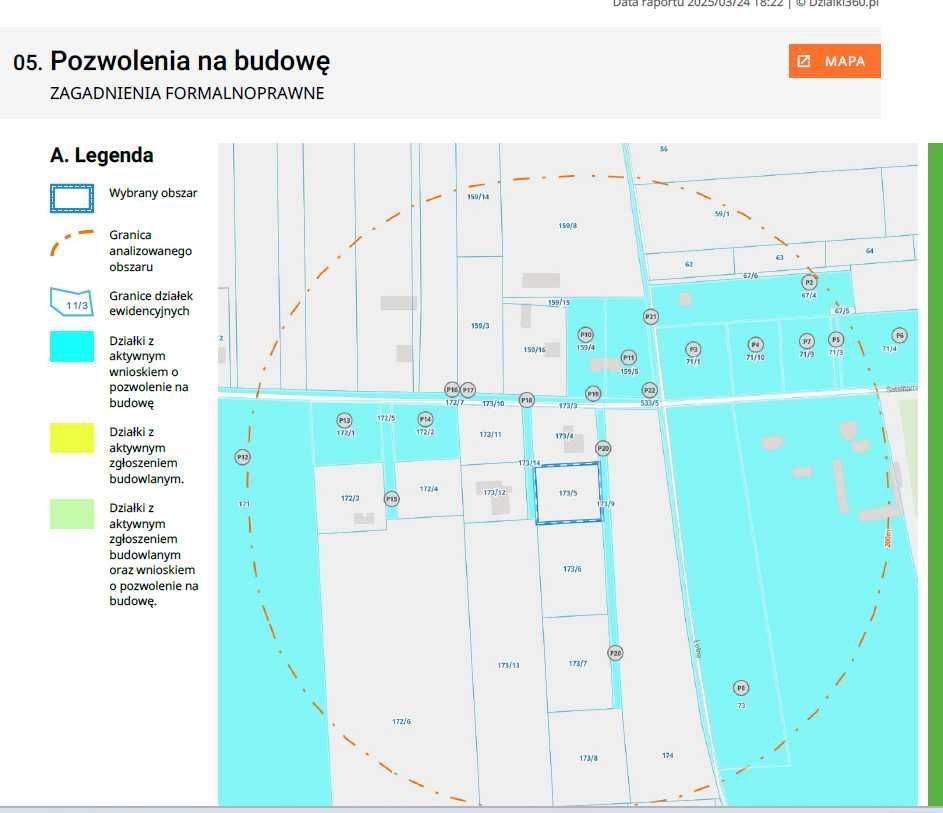Click the cyan active permit legend swatch
Image resolution: width=943 pixels, height=813 pixels.
(72, 346)
